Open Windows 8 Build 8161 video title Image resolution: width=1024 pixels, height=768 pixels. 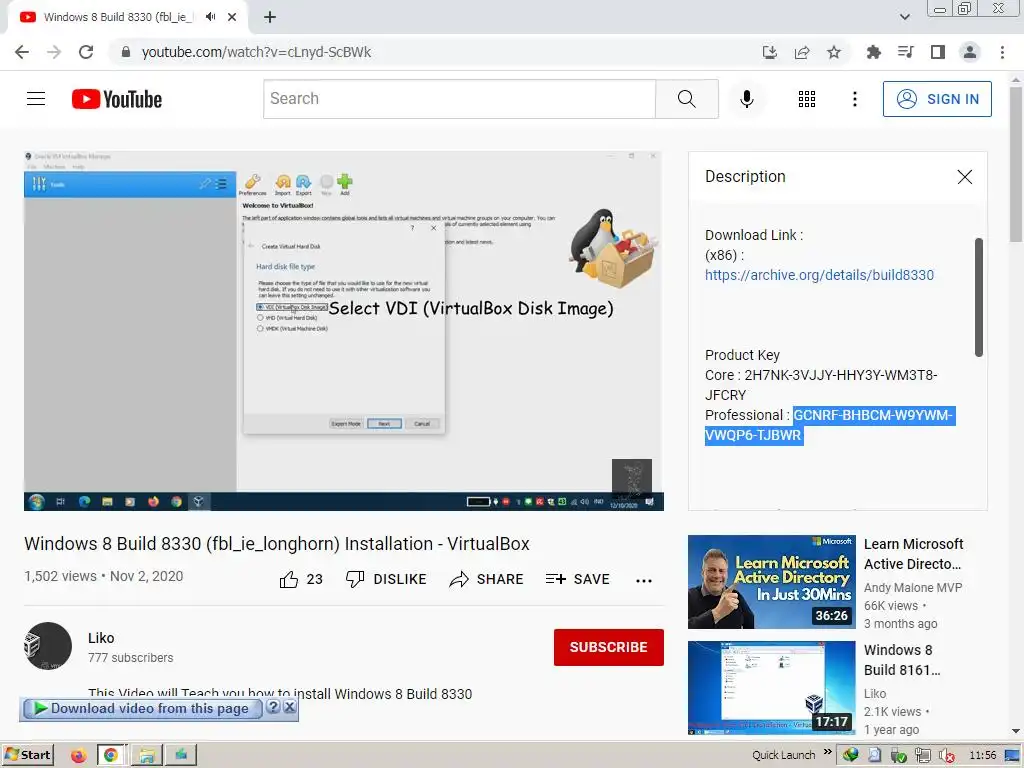point(903,660)
